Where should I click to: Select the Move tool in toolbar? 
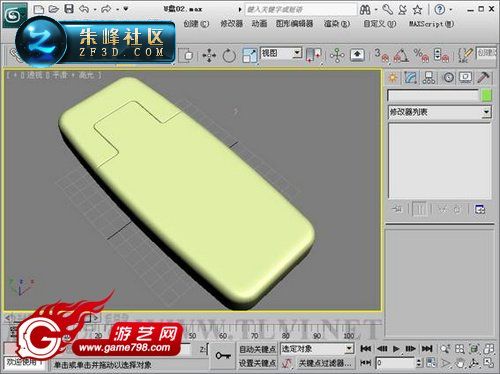[209, 55]
